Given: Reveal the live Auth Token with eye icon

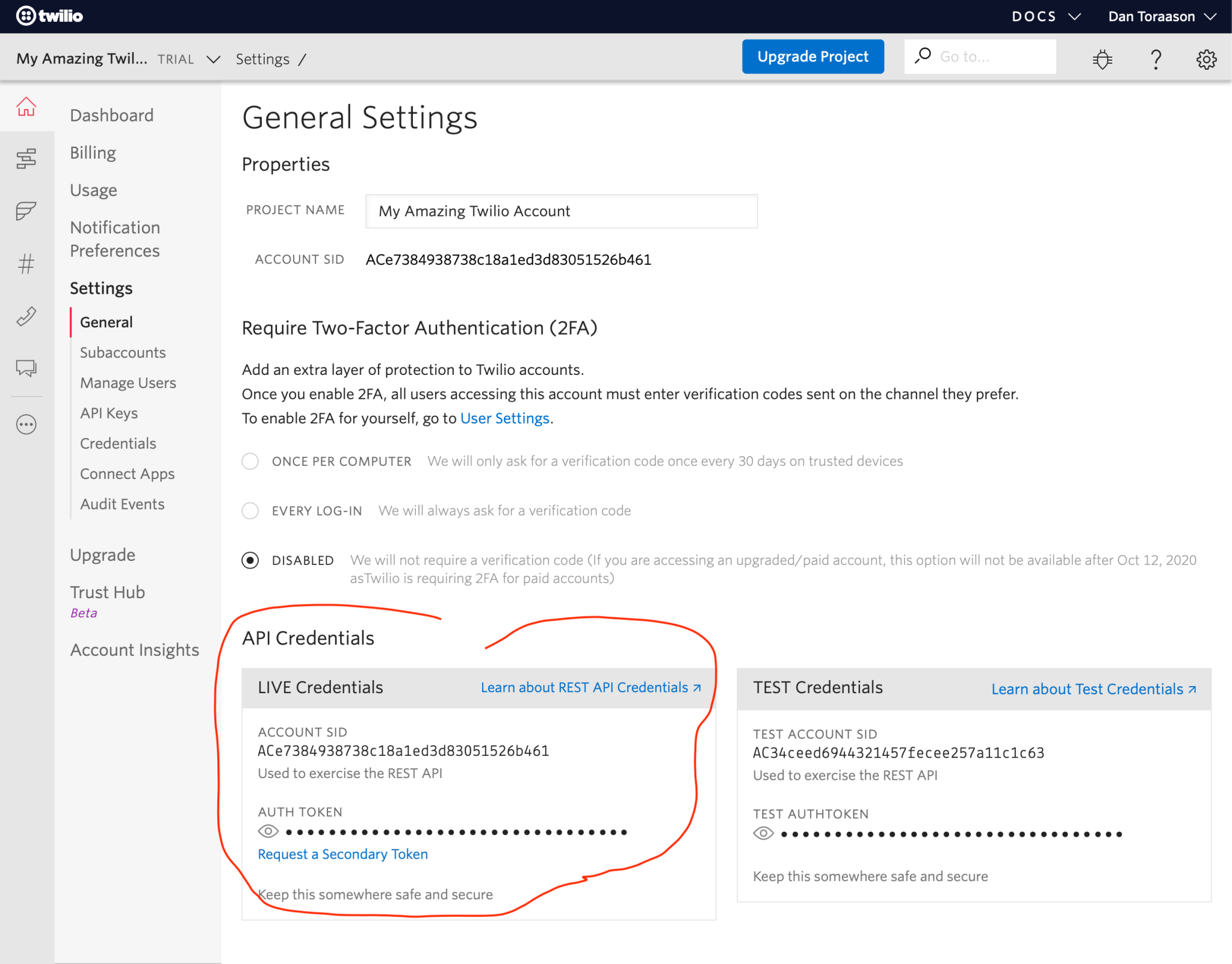Looking at the screenshot, I should point(268,832).
